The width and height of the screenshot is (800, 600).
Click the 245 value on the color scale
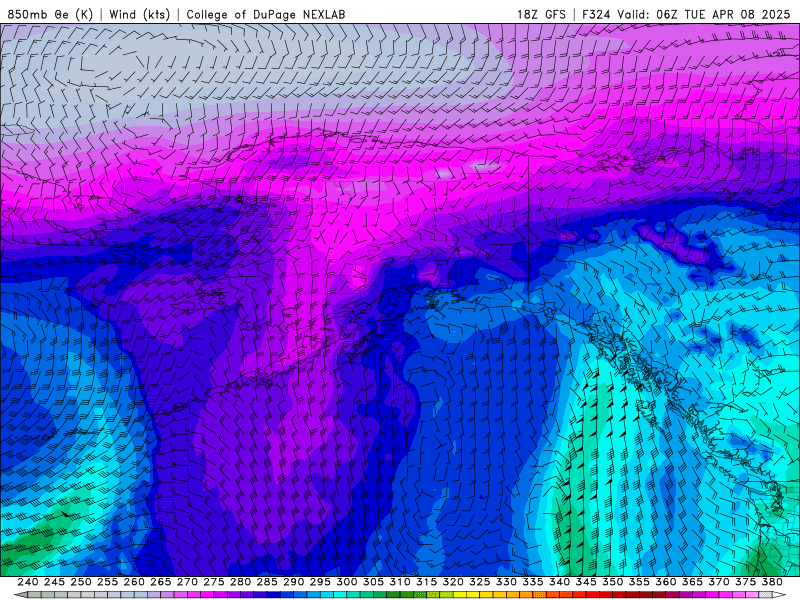pos(54,582)
